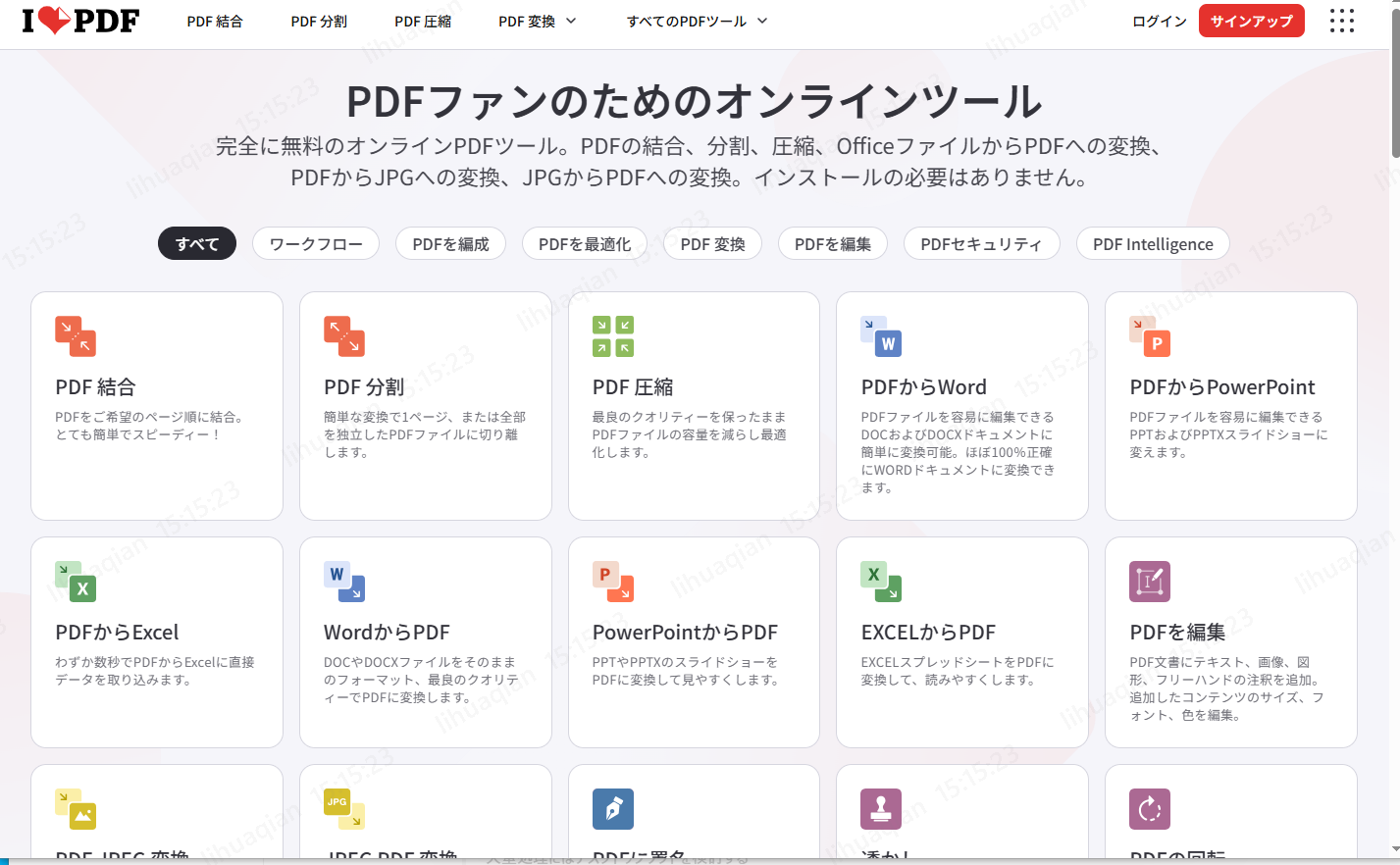Viewport: 1400px width, 865px height.
Task: Click the purple watermark stamp icon
Action: coord(881,809)
